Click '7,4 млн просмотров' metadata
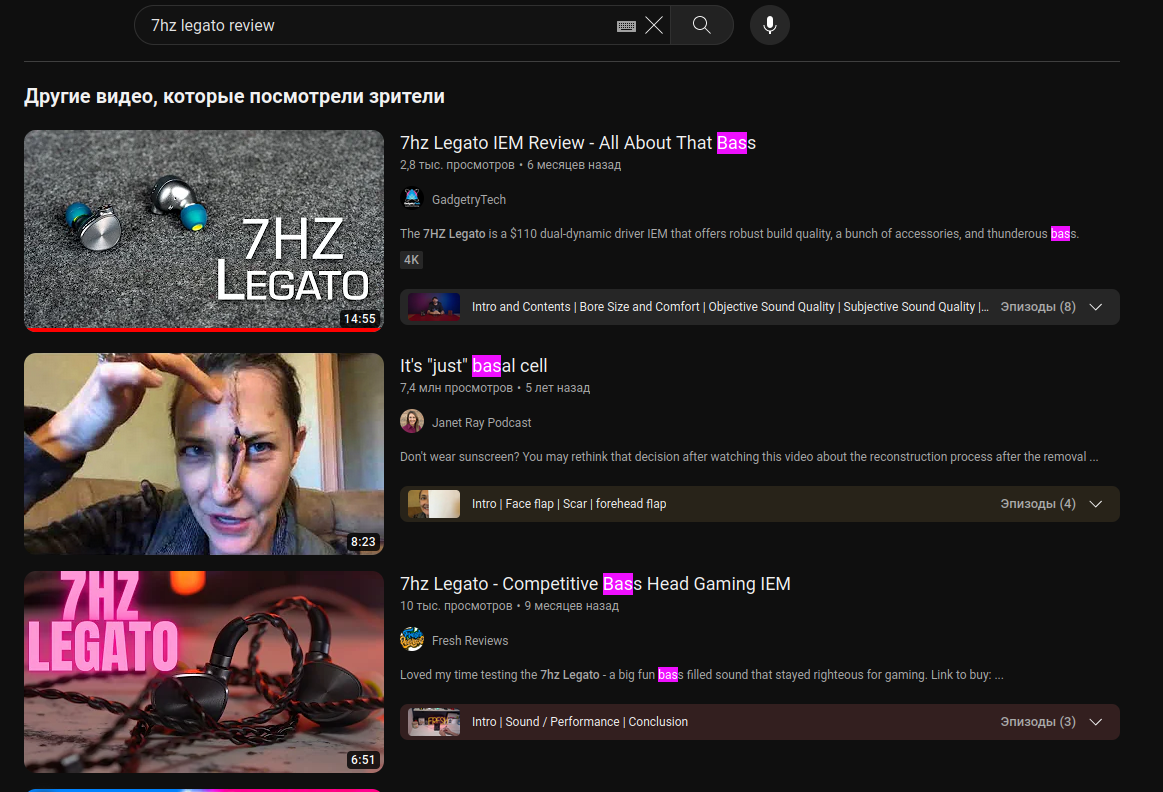This screenshot has height=792, width=1163. (456, 388)
